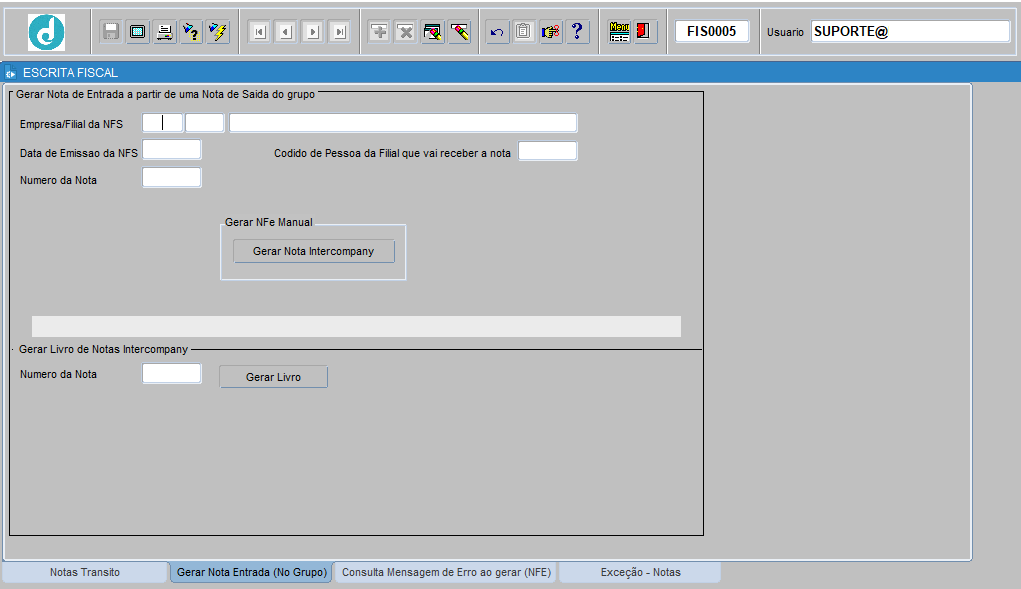The image size is (1021, 589).
Task: Switch to the Notas Transito tab
Action: (85, 572)
